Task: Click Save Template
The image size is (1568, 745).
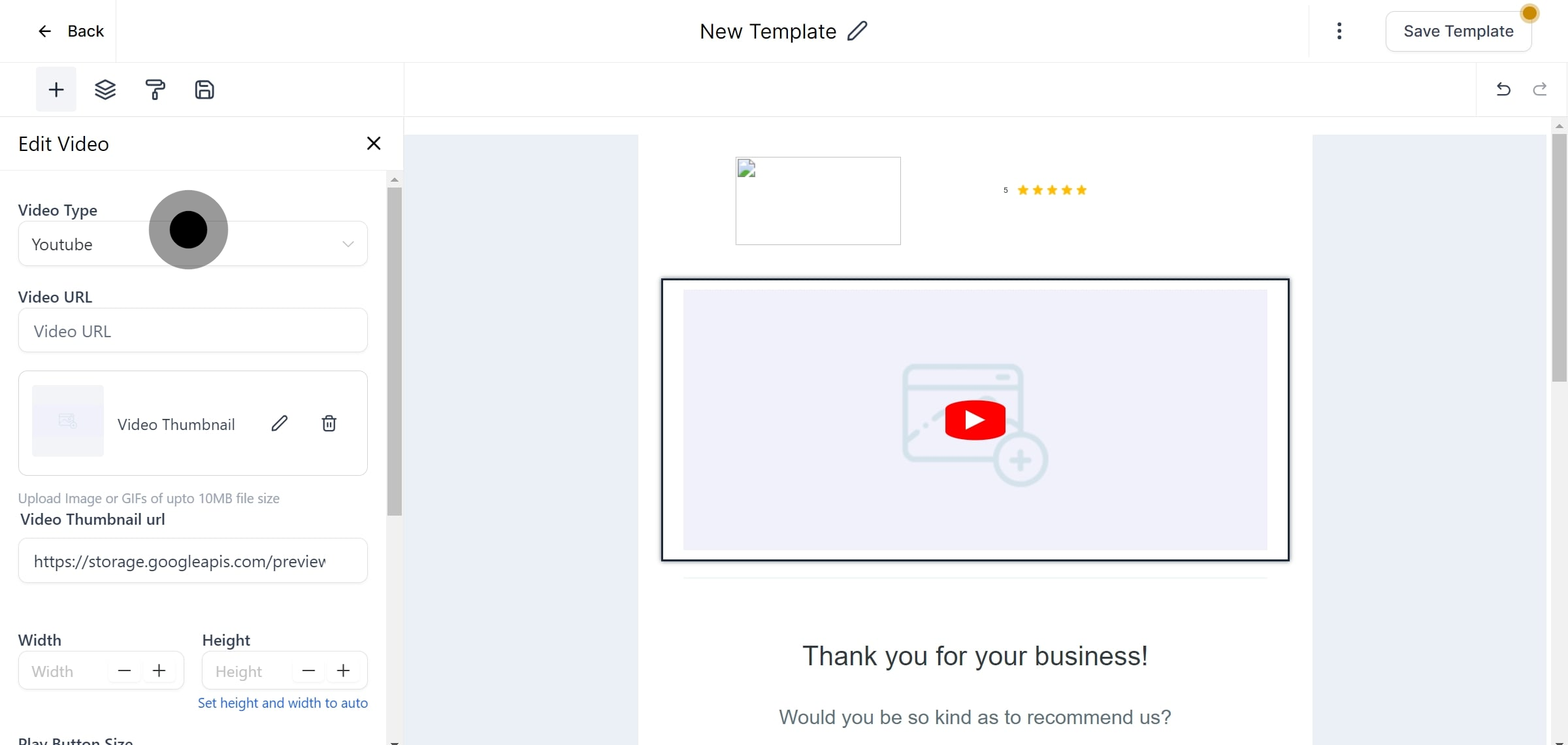Action: point(1458,31)
